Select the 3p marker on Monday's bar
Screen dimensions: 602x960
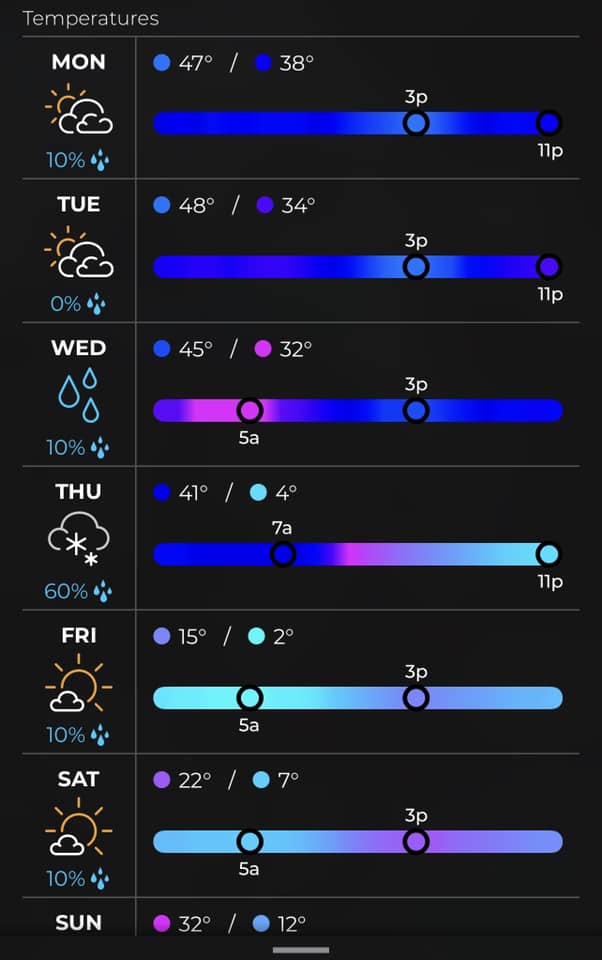coord(416,123)
